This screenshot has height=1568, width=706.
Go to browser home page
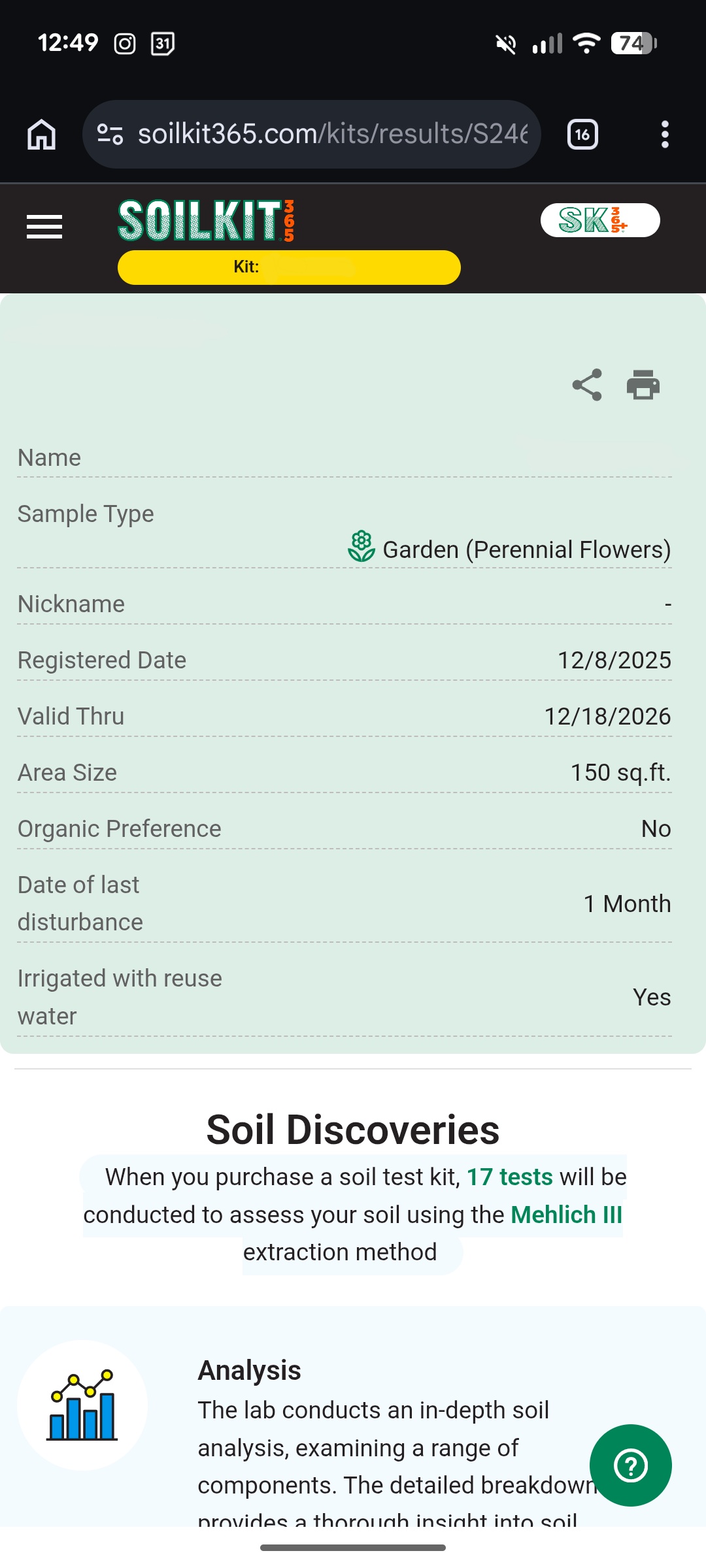pyautogui.click(x=42, y=135)
